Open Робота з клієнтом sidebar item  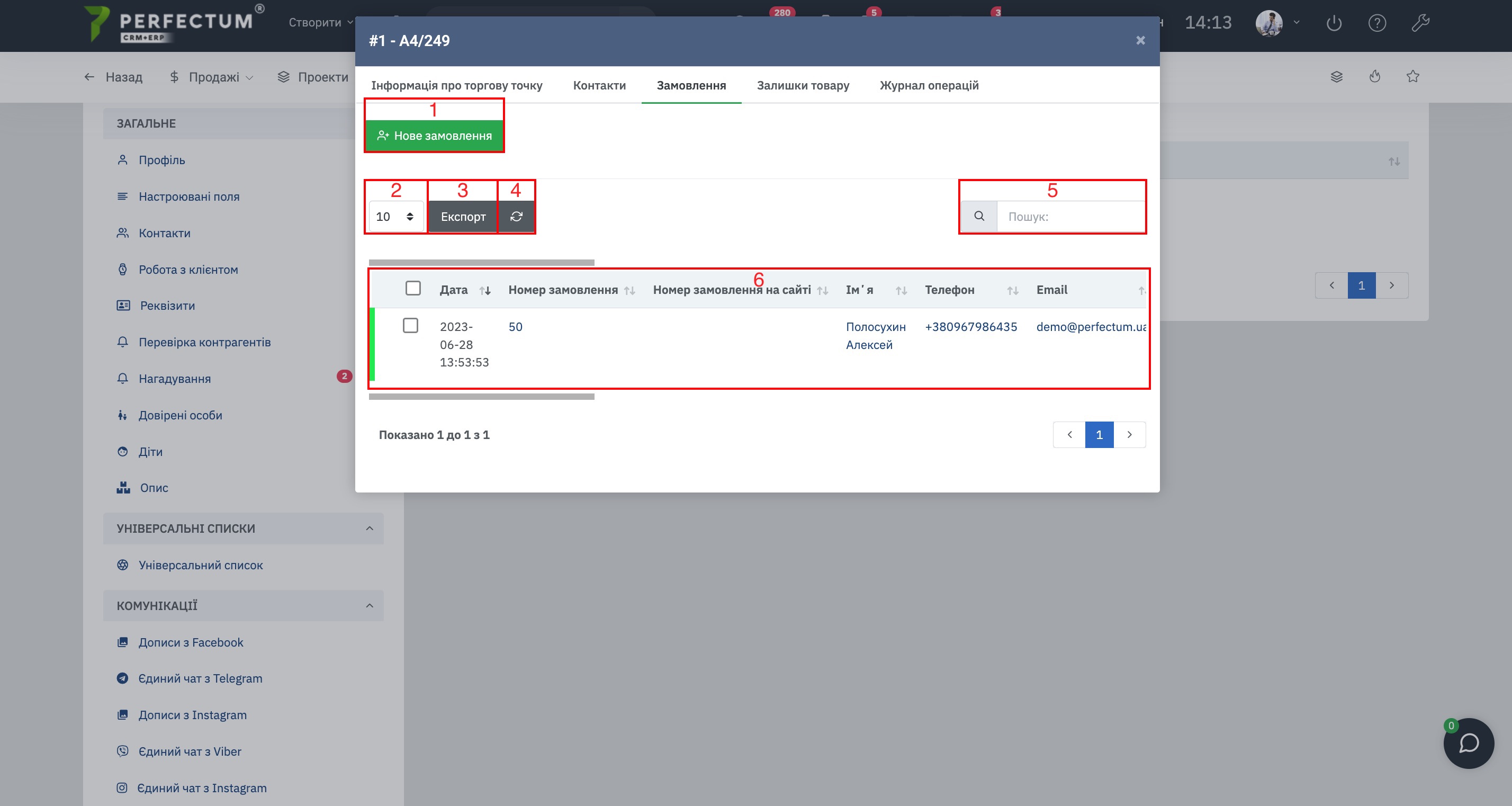[x=188, y=270]
